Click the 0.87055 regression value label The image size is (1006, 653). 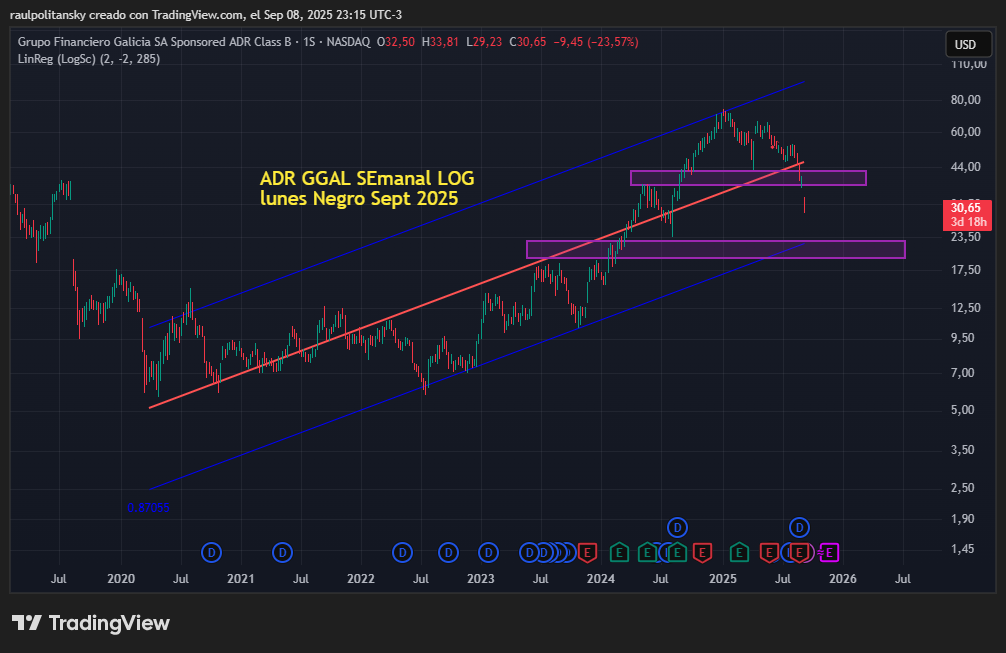(x=149, y=507)
